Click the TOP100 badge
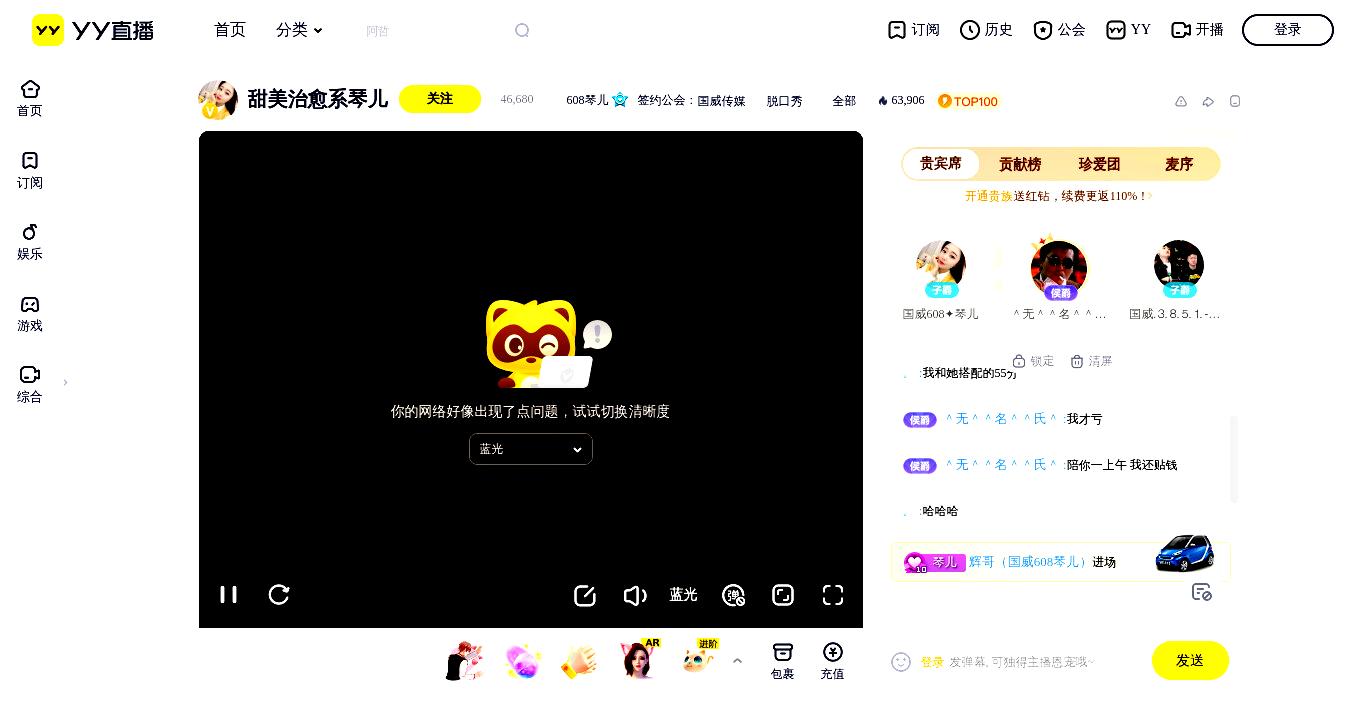 pos(968,101)
